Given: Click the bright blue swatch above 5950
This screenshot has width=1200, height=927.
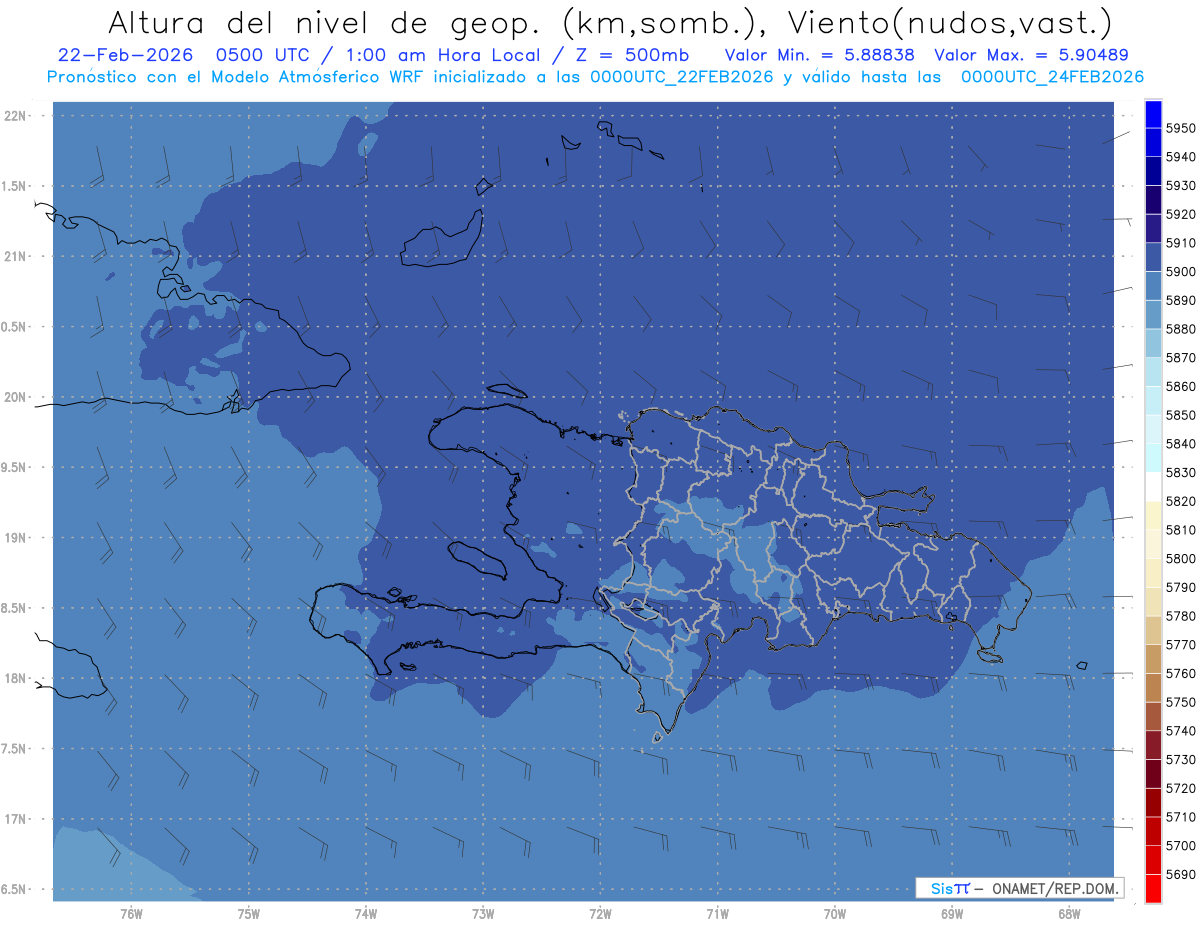Looking at the screenshot, I should click(x=1153, y=114).
